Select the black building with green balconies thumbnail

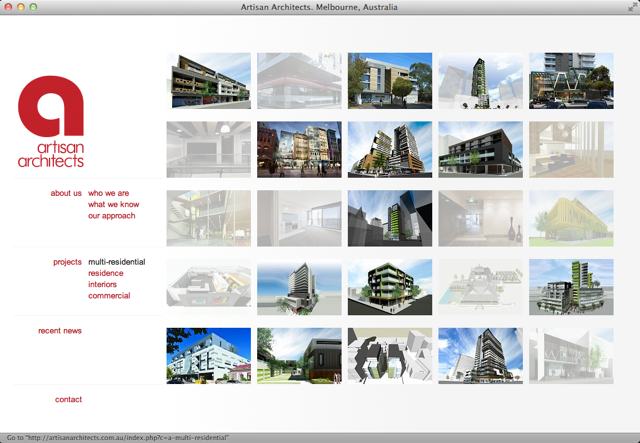click(390, 287)
